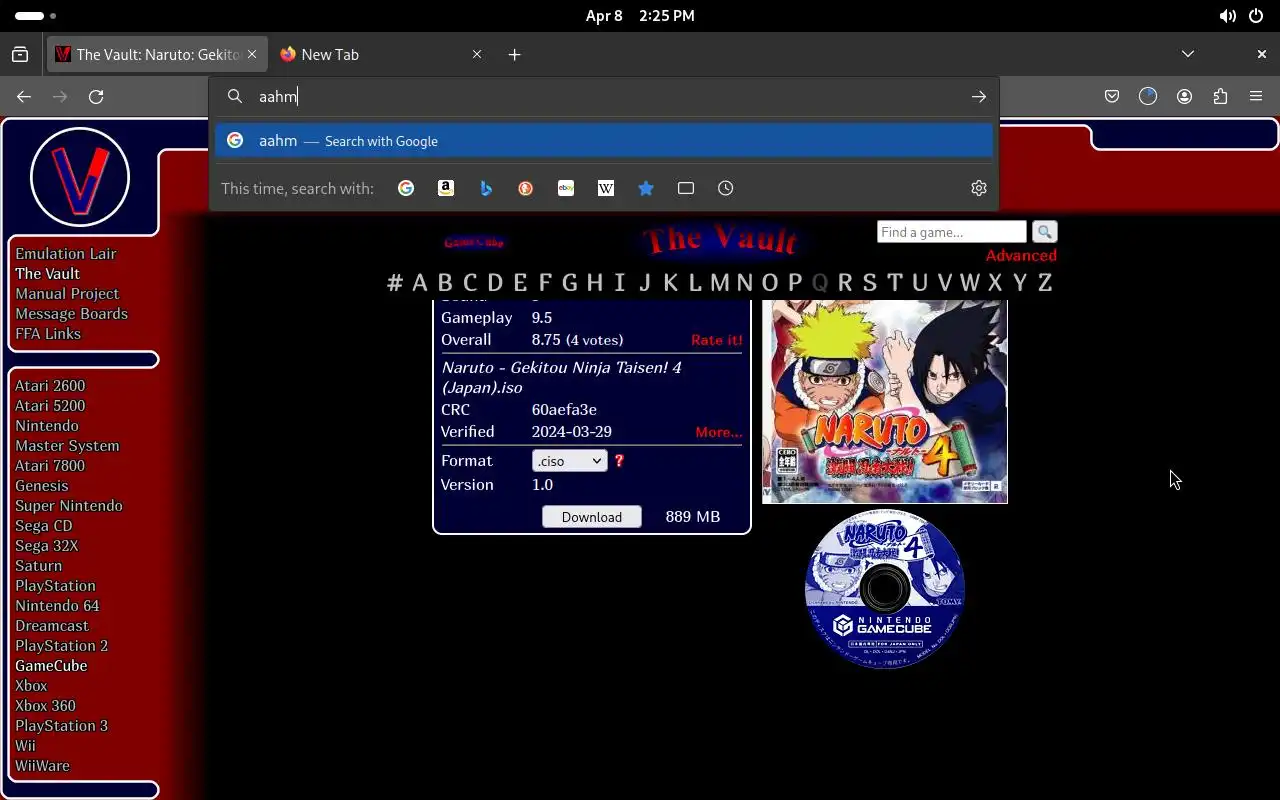
Task: Open GameCube system link
Action: (51, 665)
